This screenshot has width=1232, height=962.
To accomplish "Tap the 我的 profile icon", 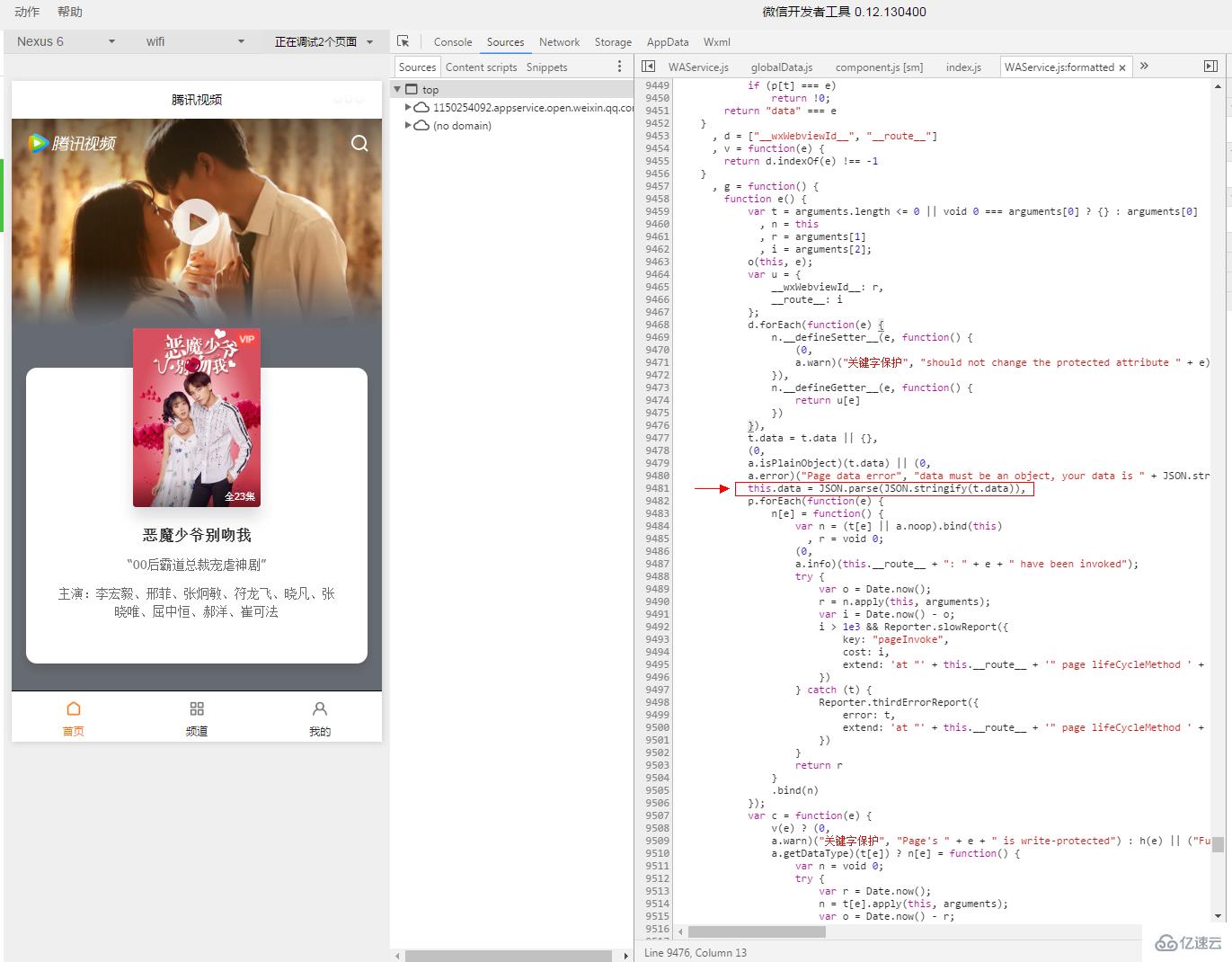I will point(320,708).
